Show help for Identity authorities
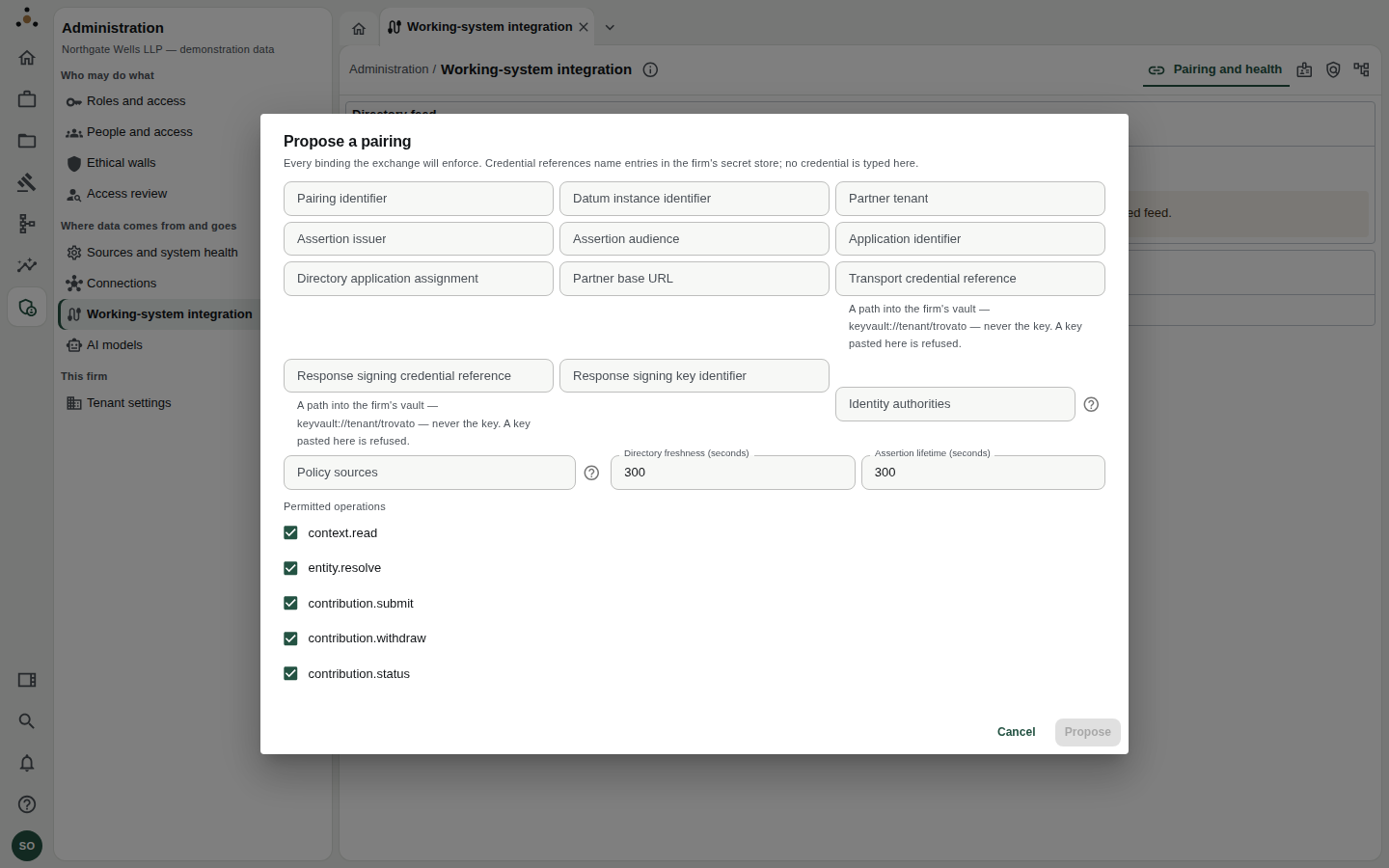This screenshot has height=868, width=1389. click(1091, 404)
